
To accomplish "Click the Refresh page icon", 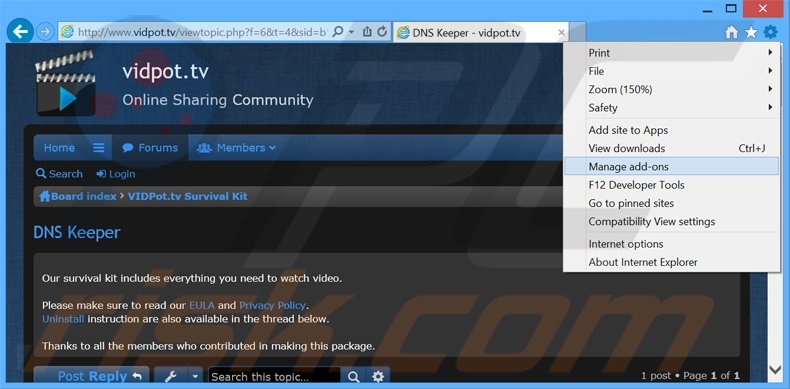I will click(x=382, y=32).
